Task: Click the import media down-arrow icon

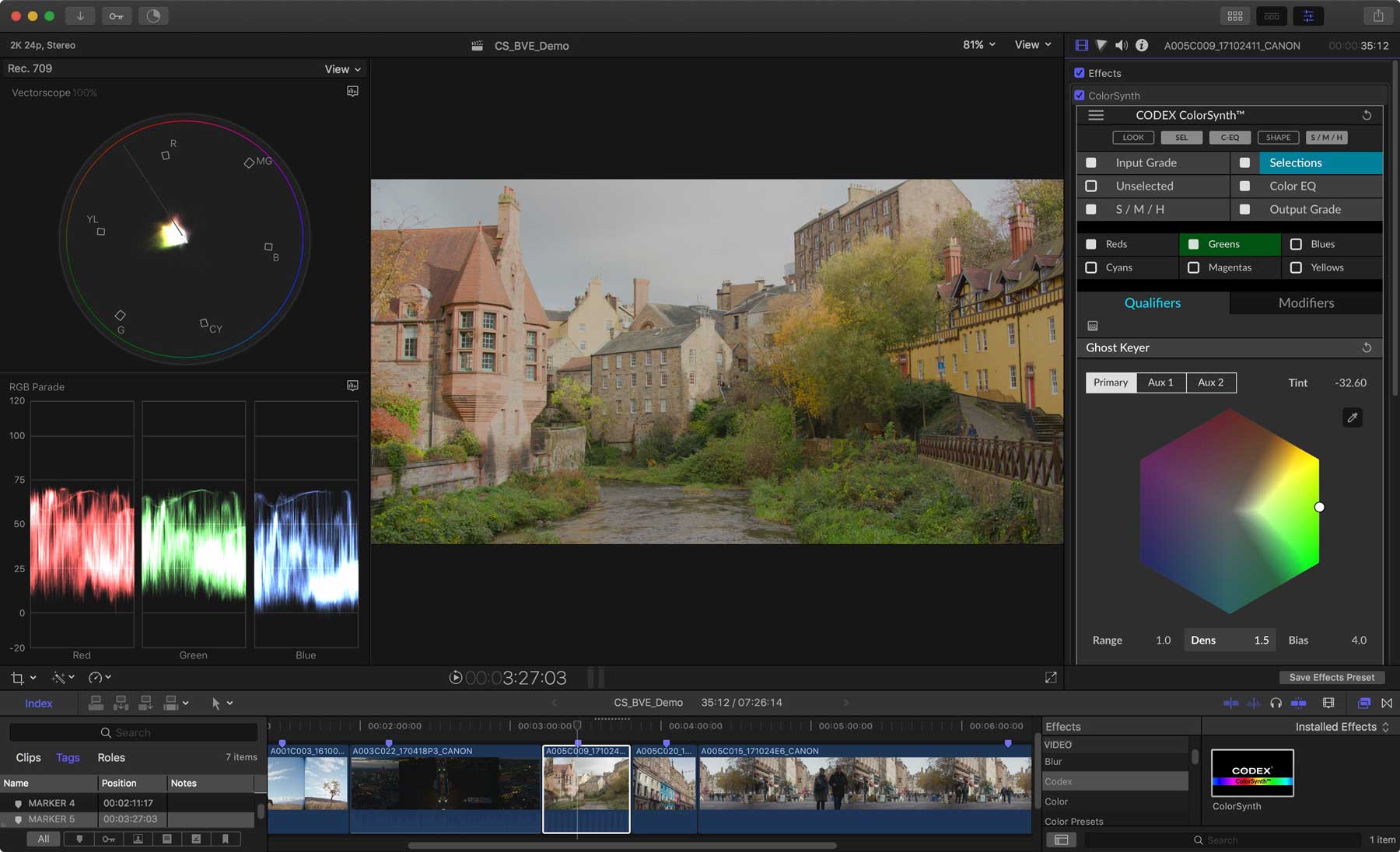Action: (x=80, y=16)
